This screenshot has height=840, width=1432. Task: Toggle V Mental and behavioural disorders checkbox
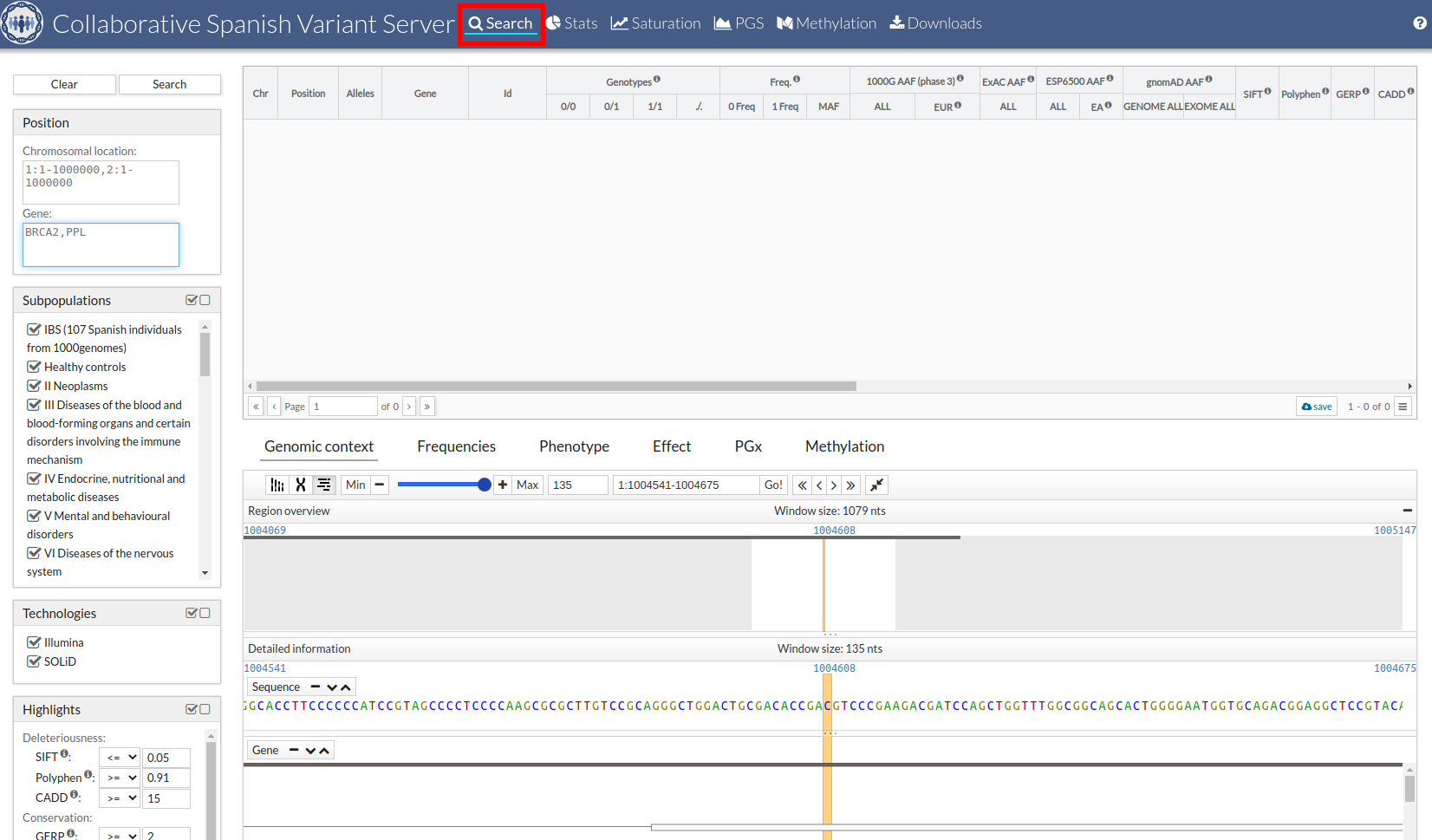pyautogui.click(x=34, y=516)
